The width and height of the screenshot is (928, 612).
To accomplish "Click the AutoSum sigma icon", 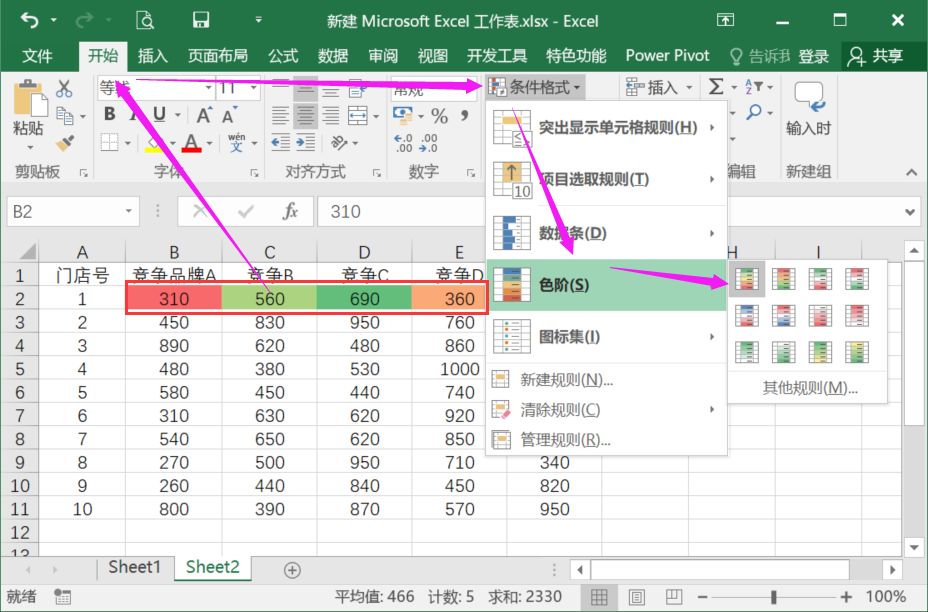I will click(x=716, y=87).
